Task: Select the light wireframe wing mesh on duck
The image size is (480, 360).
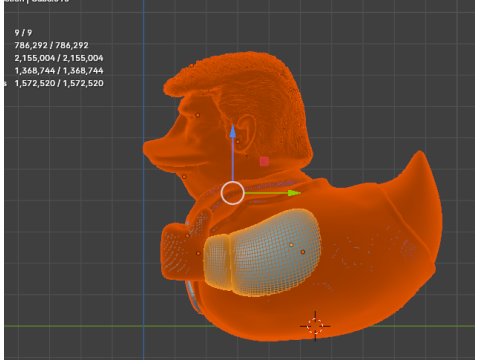Action: click(263, 252)
